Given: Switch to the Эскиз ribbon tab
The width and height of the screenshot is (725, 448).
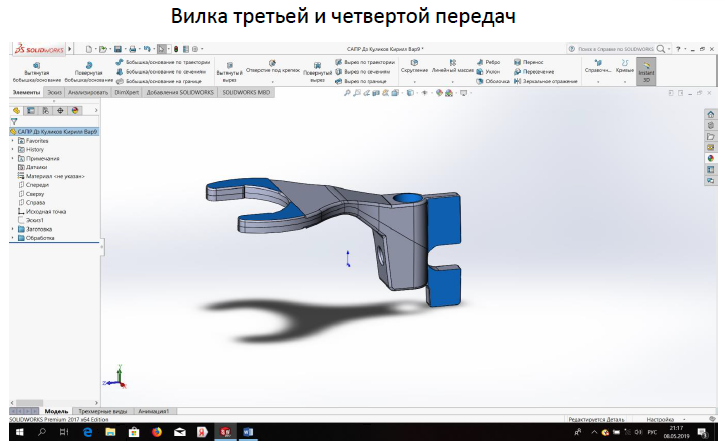Looking at the screenshot, I should pyautogui.click(x=53, y=92).
